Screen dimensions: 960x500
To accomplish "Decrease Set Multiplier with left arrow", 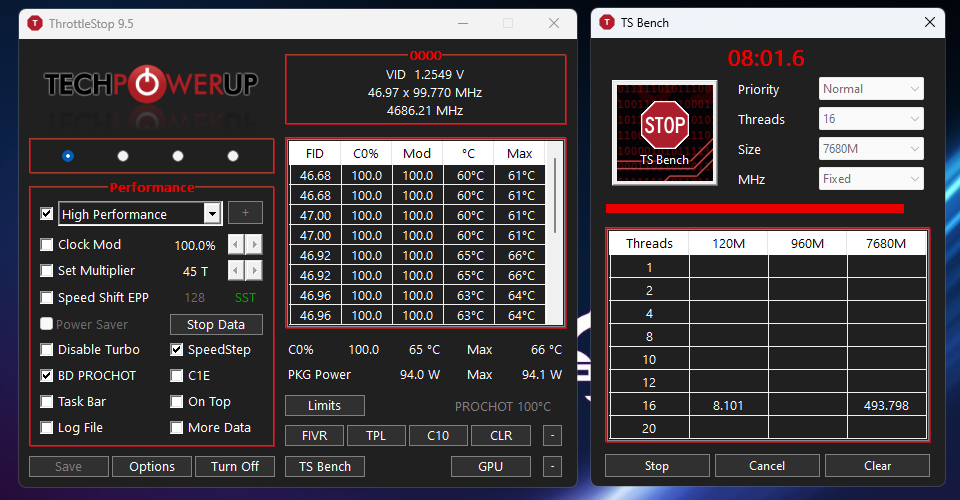I will click(x=236, y=271).
